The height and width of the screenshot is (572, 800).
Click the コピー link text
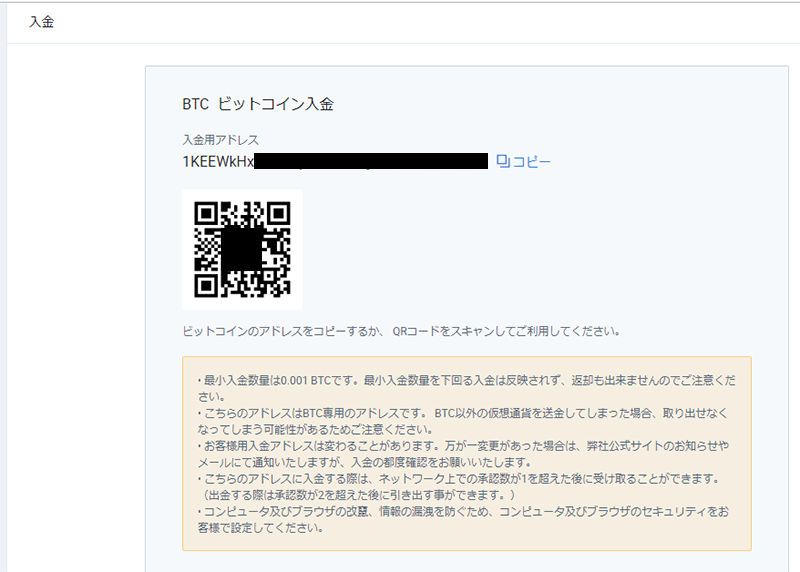point(532,162)
